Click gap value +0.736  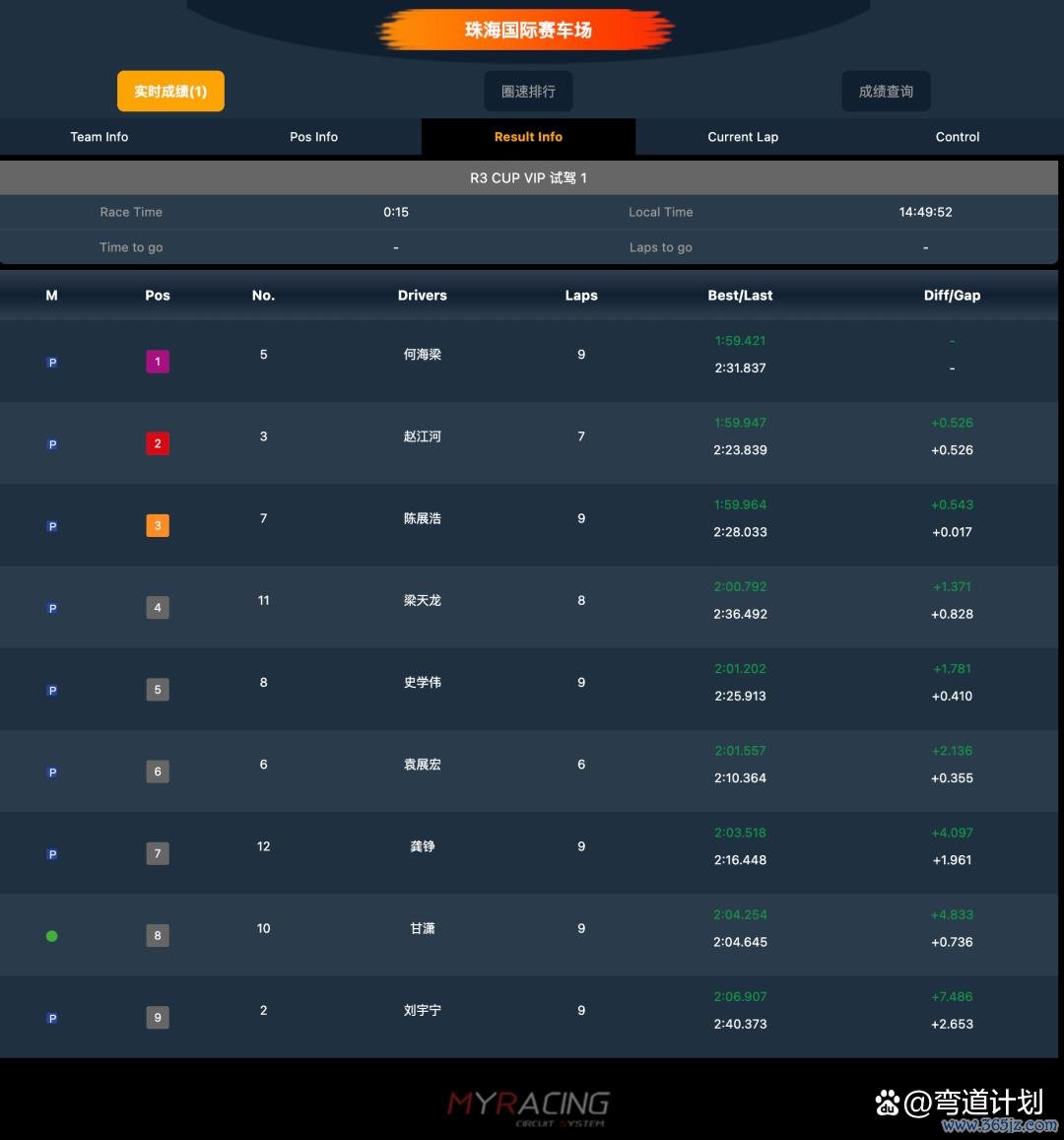tap(952, 942)
